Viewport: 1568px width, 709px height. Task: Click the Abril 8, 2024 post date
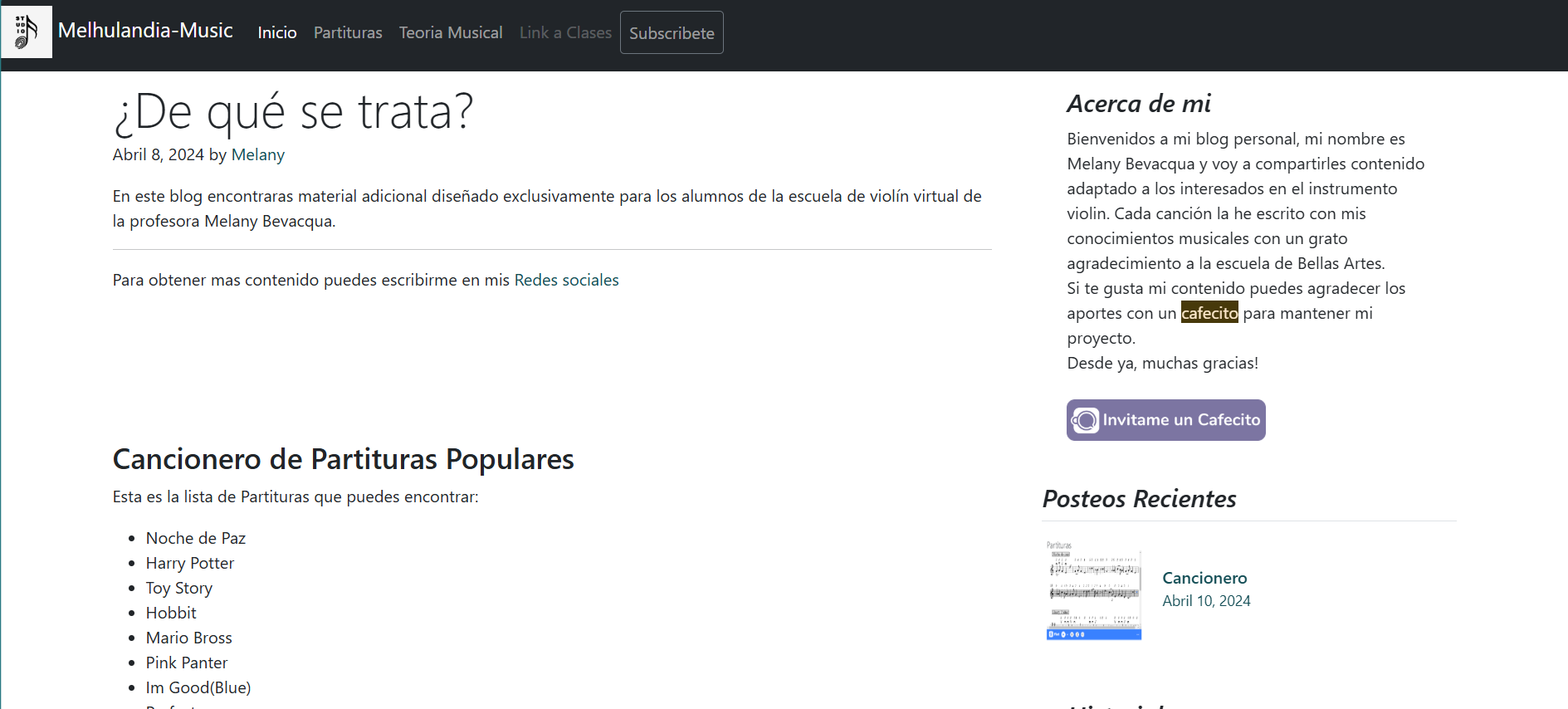[x=159, y=154]
